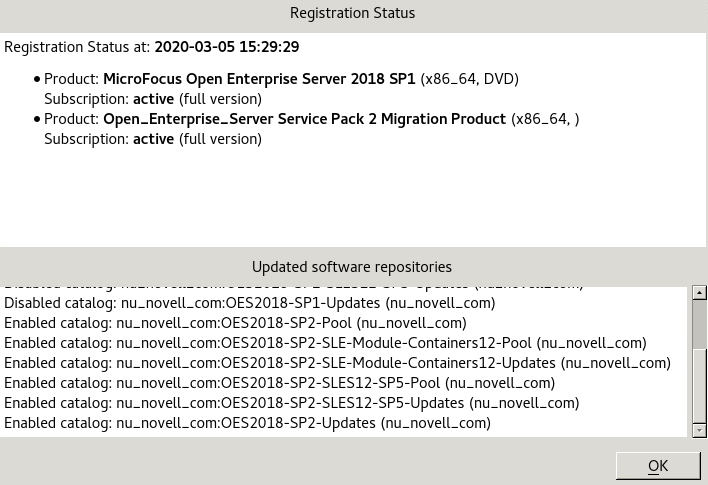
Task: Select the Registration Status timestamp line
Action: click(x=152, y=47)
